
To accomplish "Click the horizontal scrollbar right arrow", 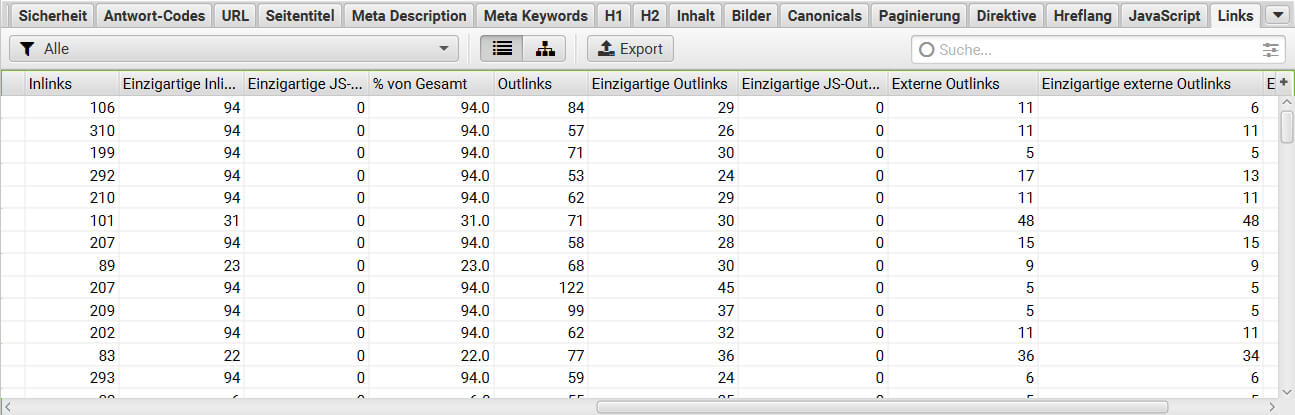I will pyautogui.click(x=1272, y=407).
